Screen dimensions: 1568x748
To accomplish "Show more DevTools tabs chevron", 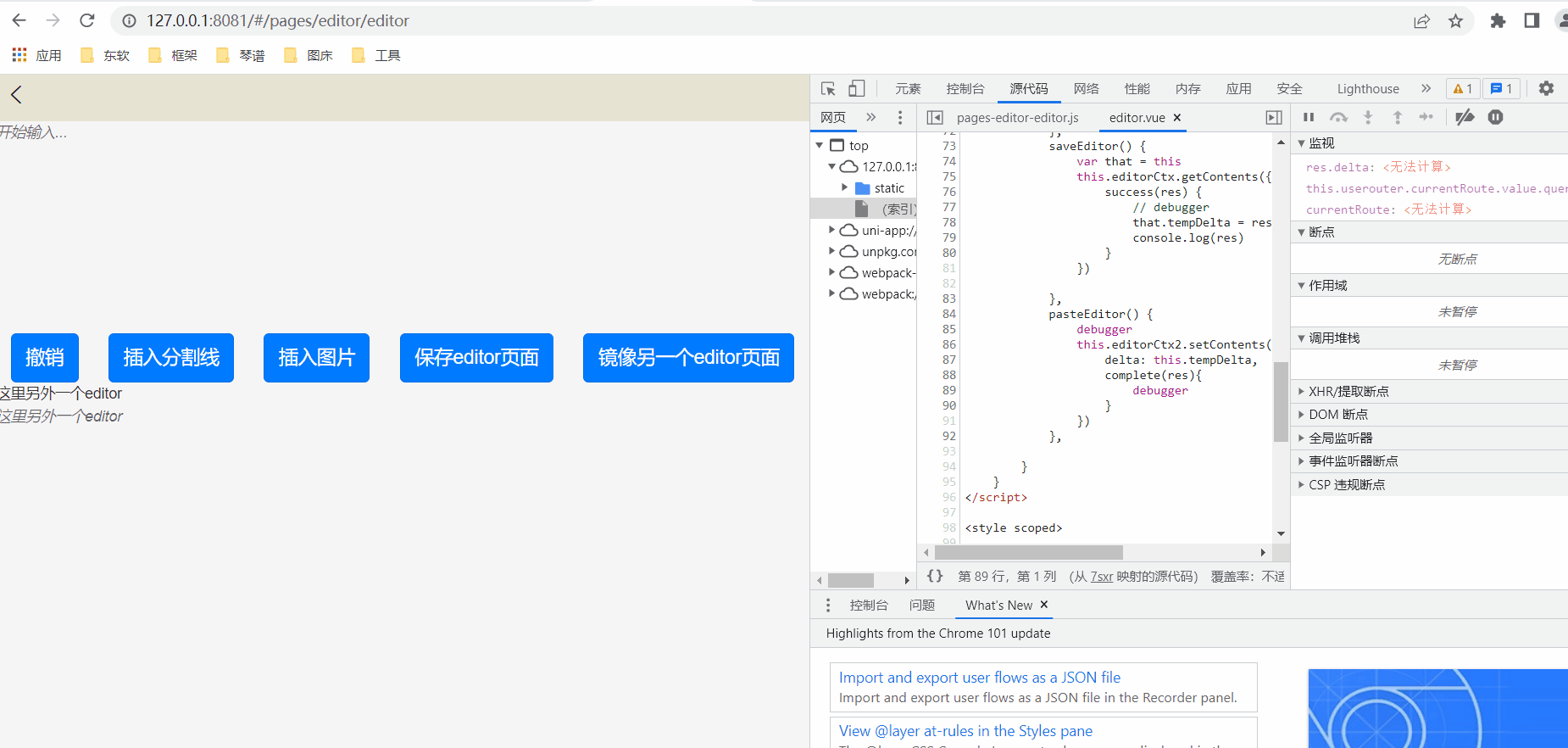I will tap(1426, 88).
